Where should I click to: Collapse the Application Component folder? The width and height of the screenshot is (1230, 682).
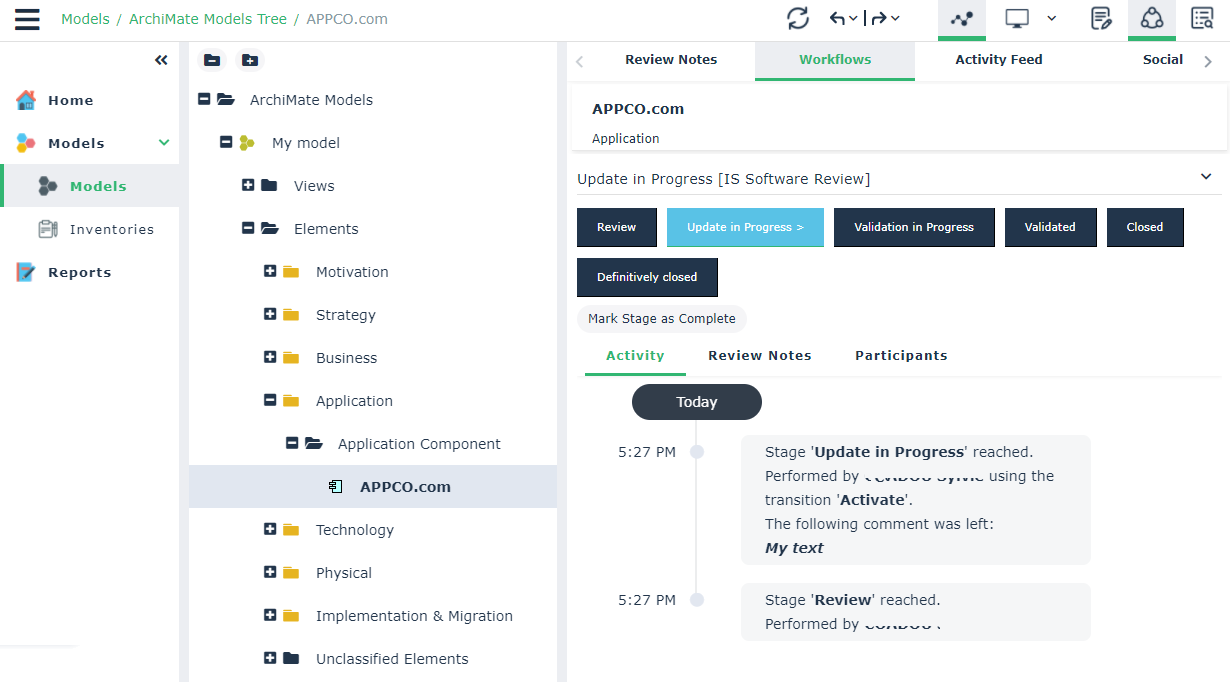(x=292, y=443)
